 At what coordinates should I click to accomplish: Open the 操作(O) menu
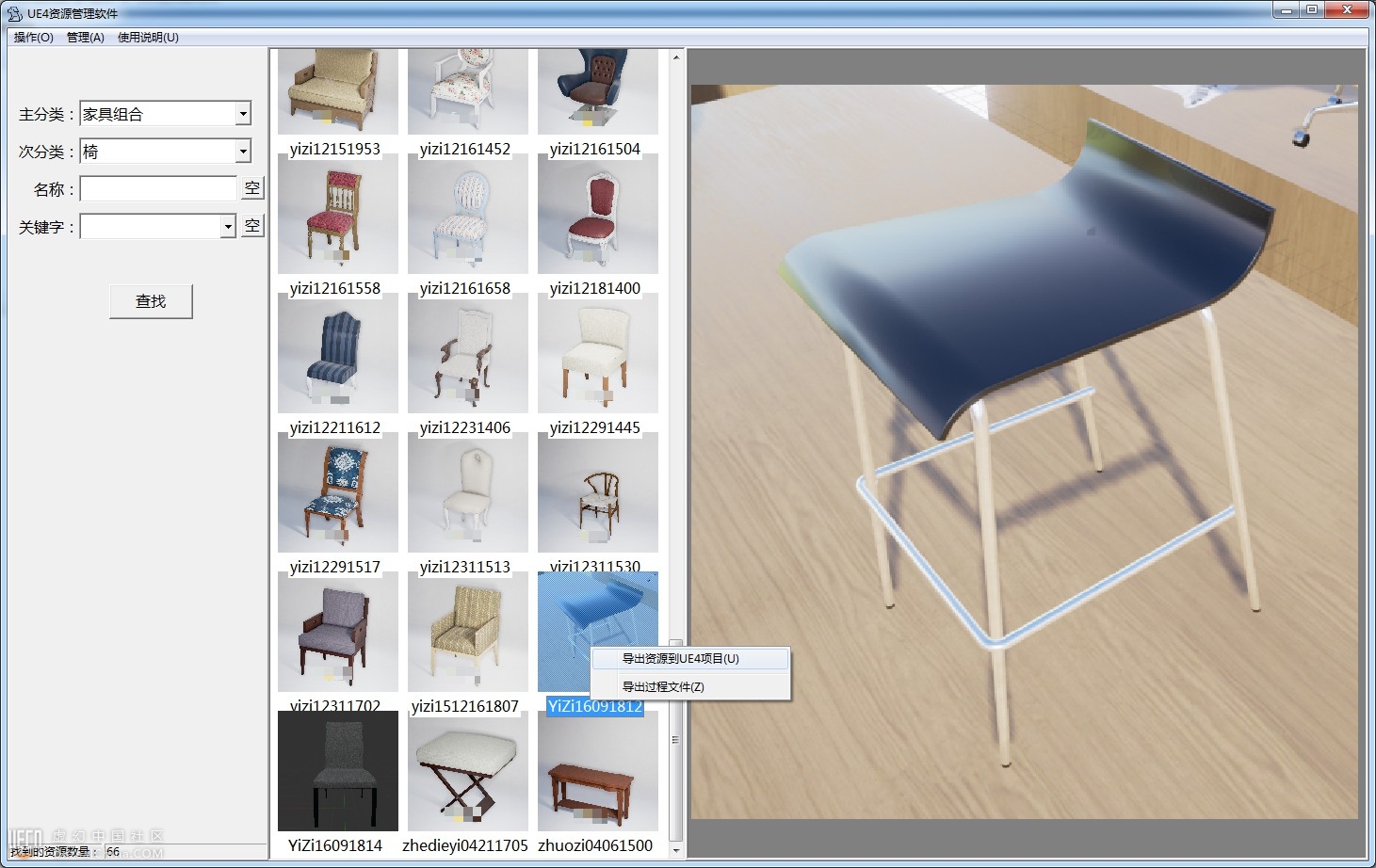tap(34, 38)
